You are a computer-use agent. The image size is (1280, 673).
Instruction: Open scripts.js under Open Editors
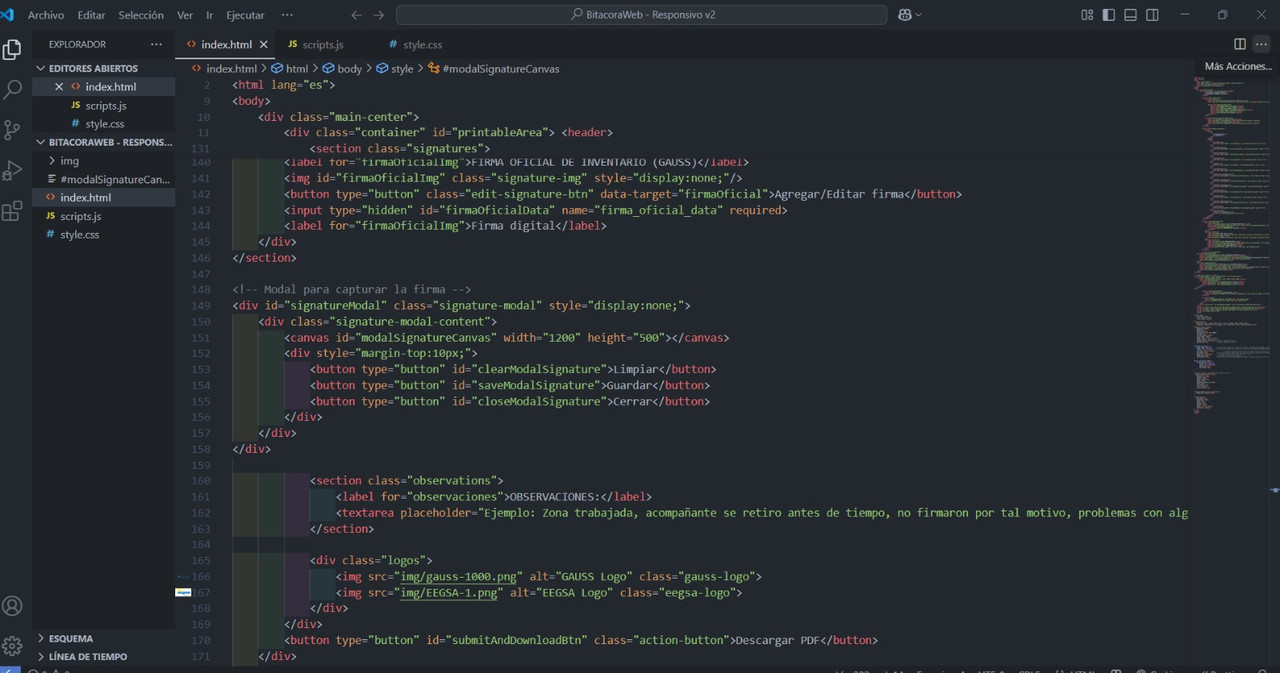tap(104, 105)
